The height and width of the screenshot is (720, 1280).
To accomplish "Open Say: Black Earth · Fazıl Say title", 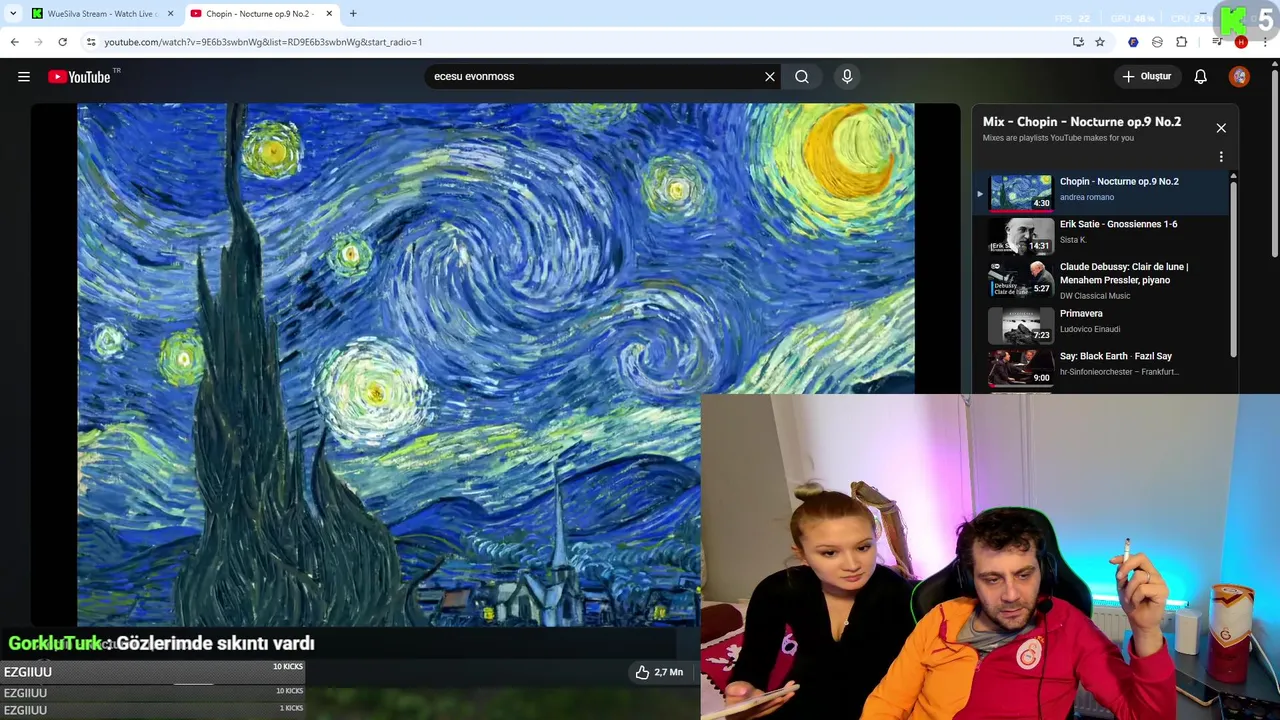I will [x=1115, y=356].
